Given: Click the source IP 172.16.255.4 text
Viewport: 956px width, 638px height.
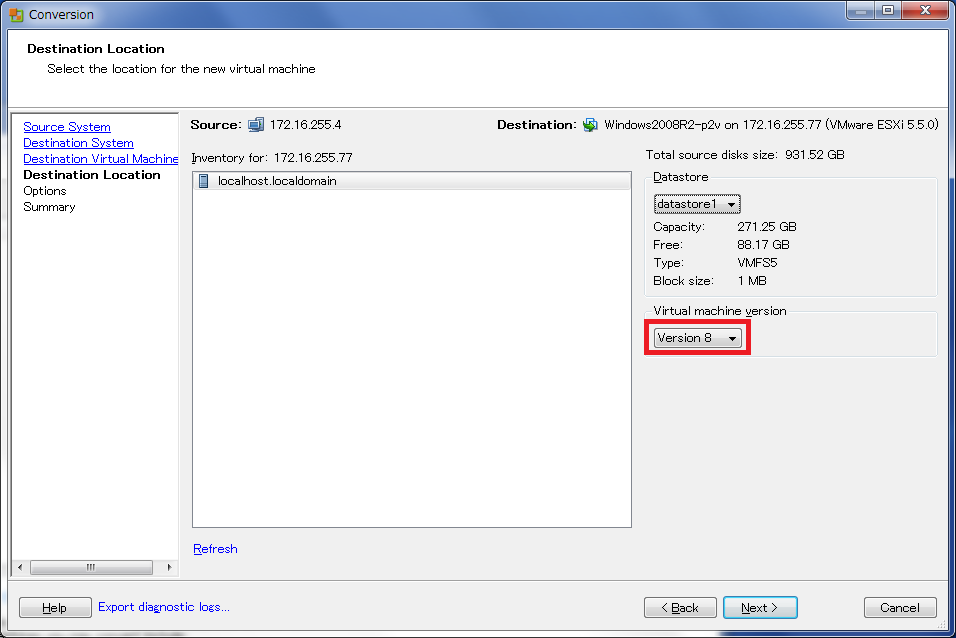Looking at the screenshot, I should coord(305,125).
